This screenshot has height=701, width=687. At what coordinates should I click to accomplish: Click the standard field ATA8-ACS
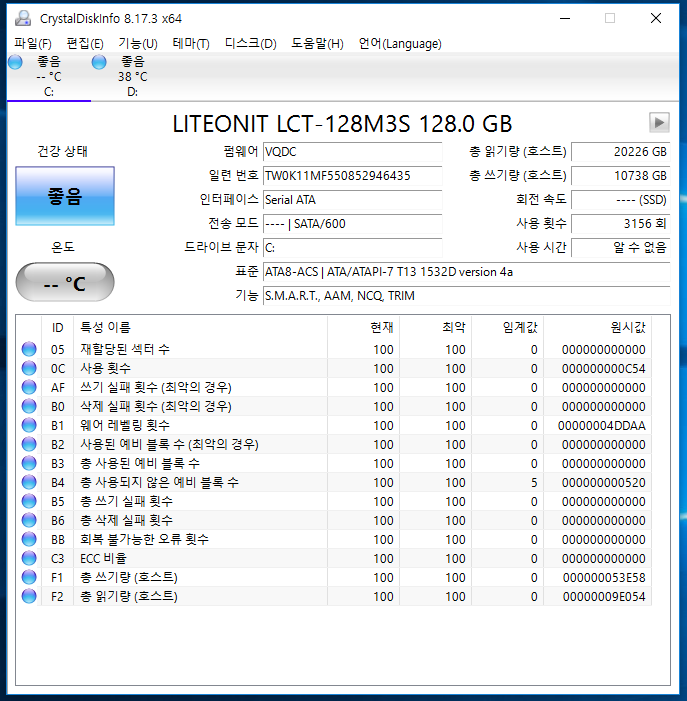click(467, 272)
